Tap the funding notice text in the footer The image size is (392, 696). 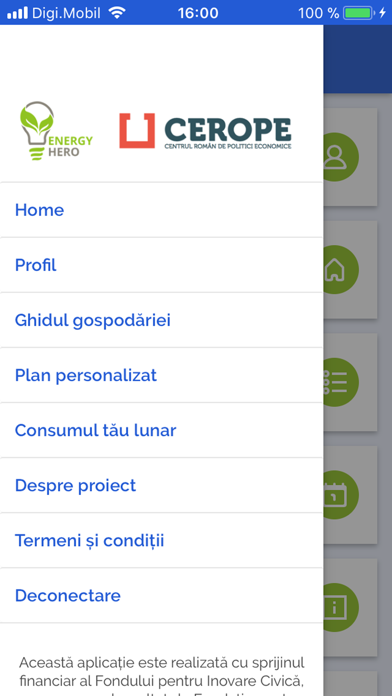[162, 675]
